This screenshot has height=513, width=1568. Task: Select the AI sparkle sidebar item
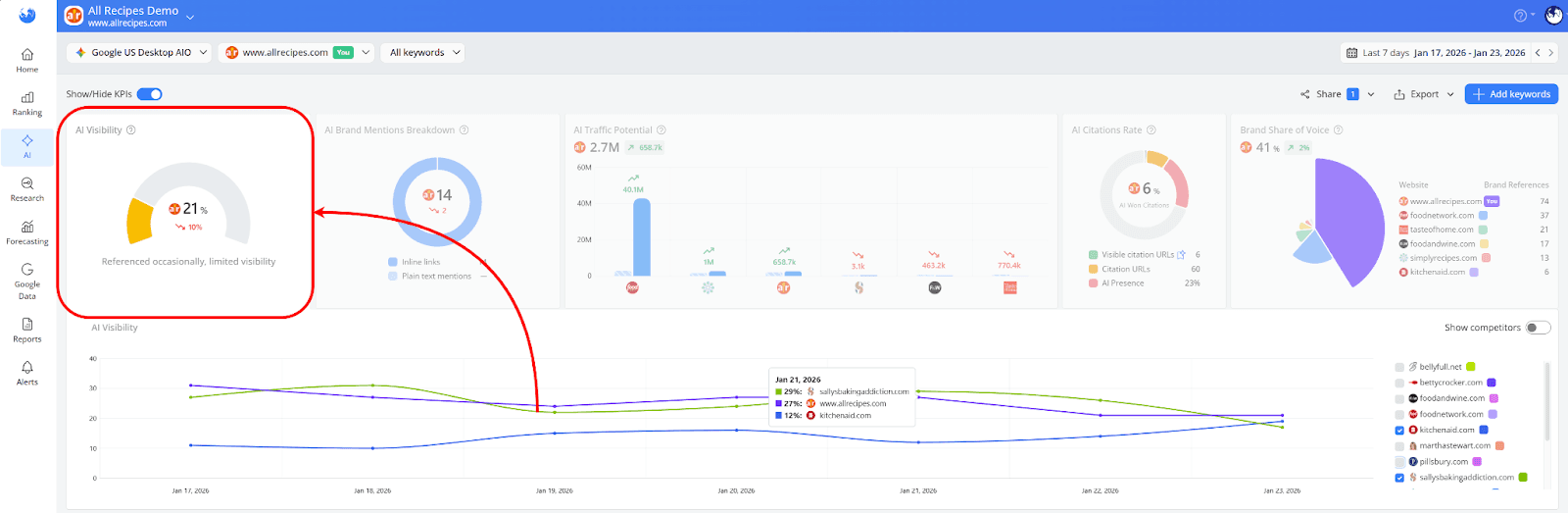point(27,146)
